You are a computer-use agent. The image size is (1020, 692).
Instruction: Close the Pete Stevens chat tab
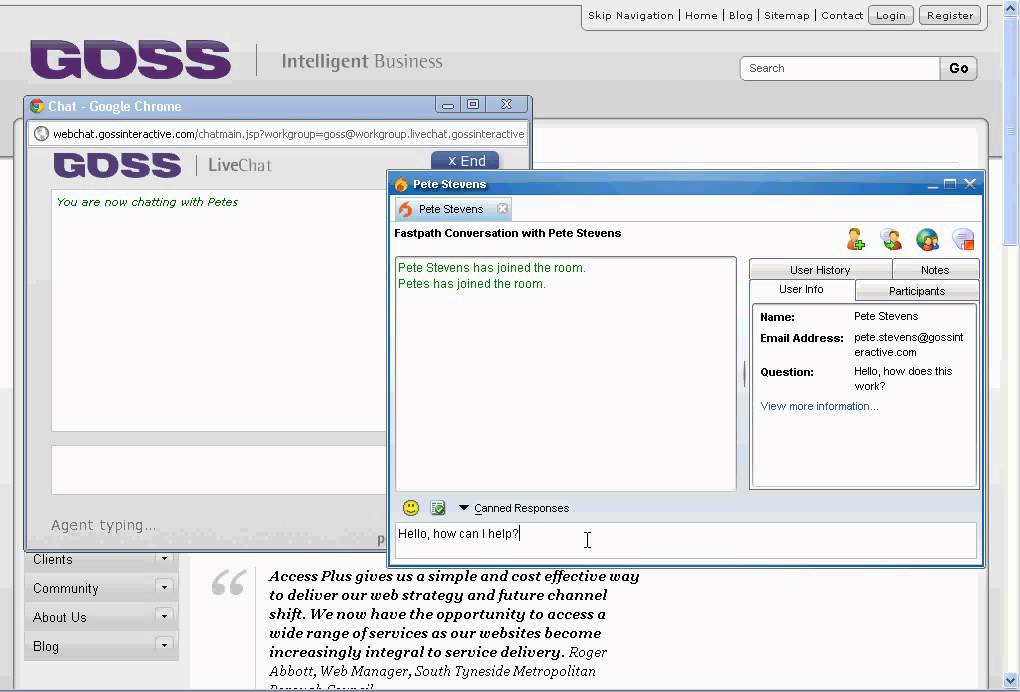click(502, 208)
